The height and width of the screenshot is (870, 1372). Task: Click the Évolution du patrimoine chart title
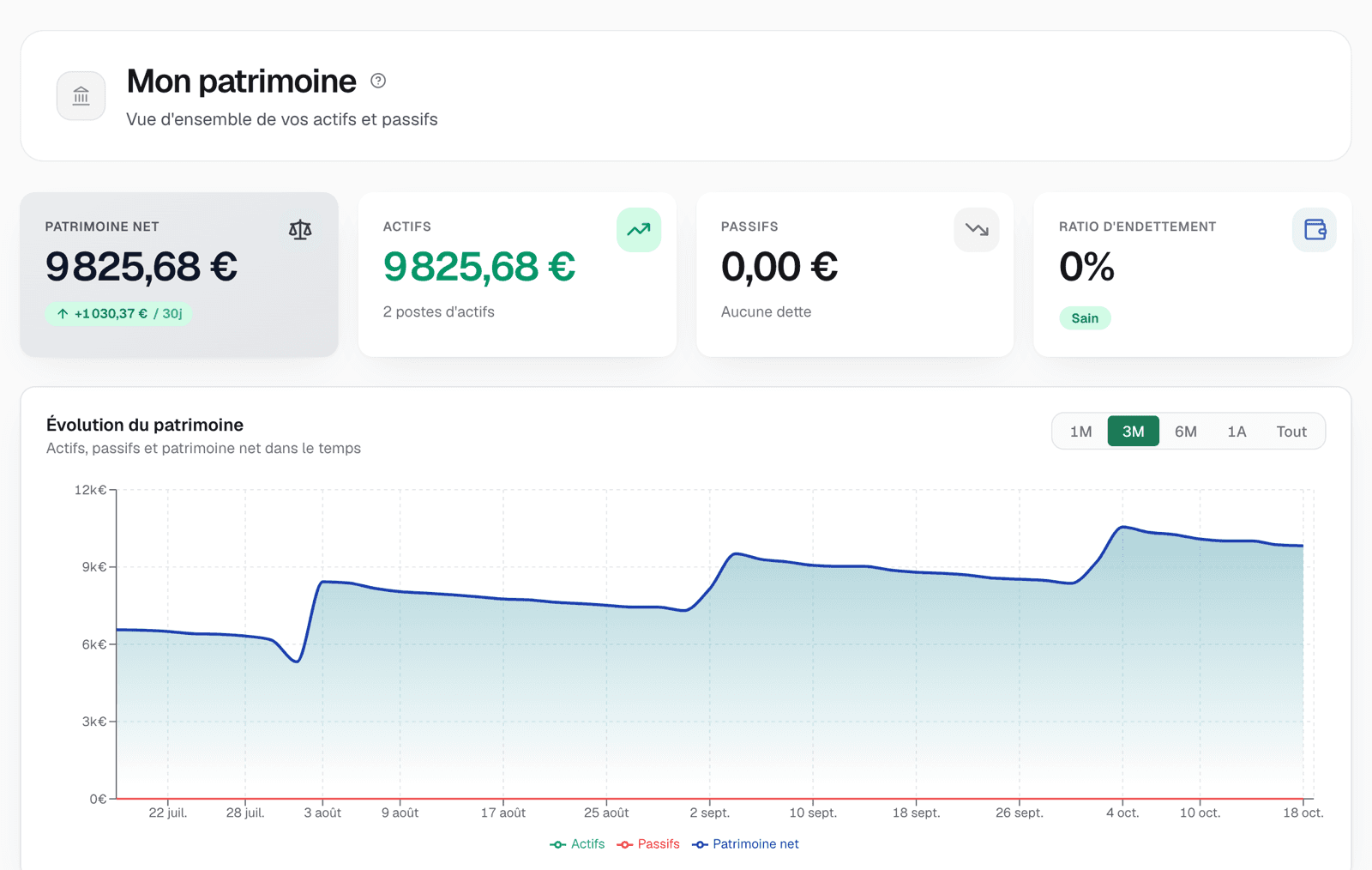[x=145, y=425]
